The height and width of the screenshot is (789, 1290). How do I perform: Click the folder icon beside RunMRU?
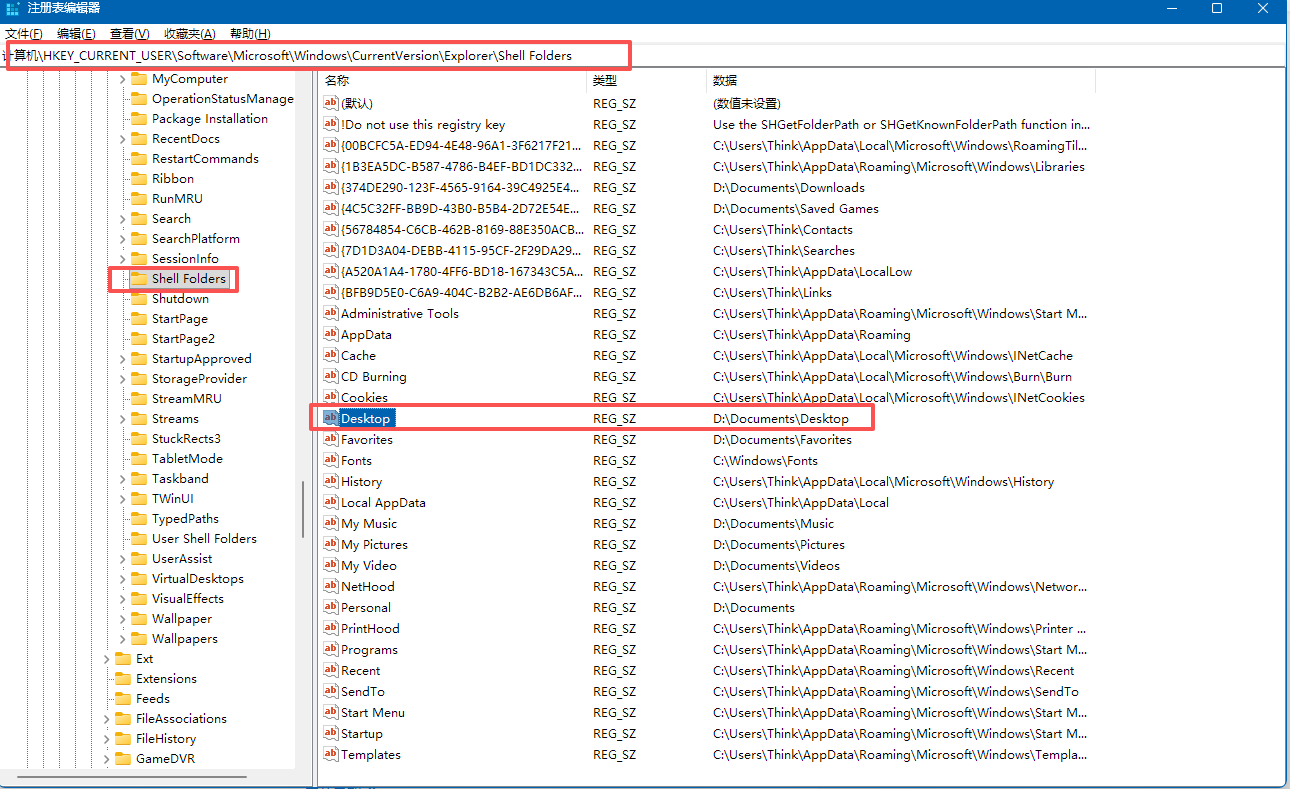[x=139, y=199]
